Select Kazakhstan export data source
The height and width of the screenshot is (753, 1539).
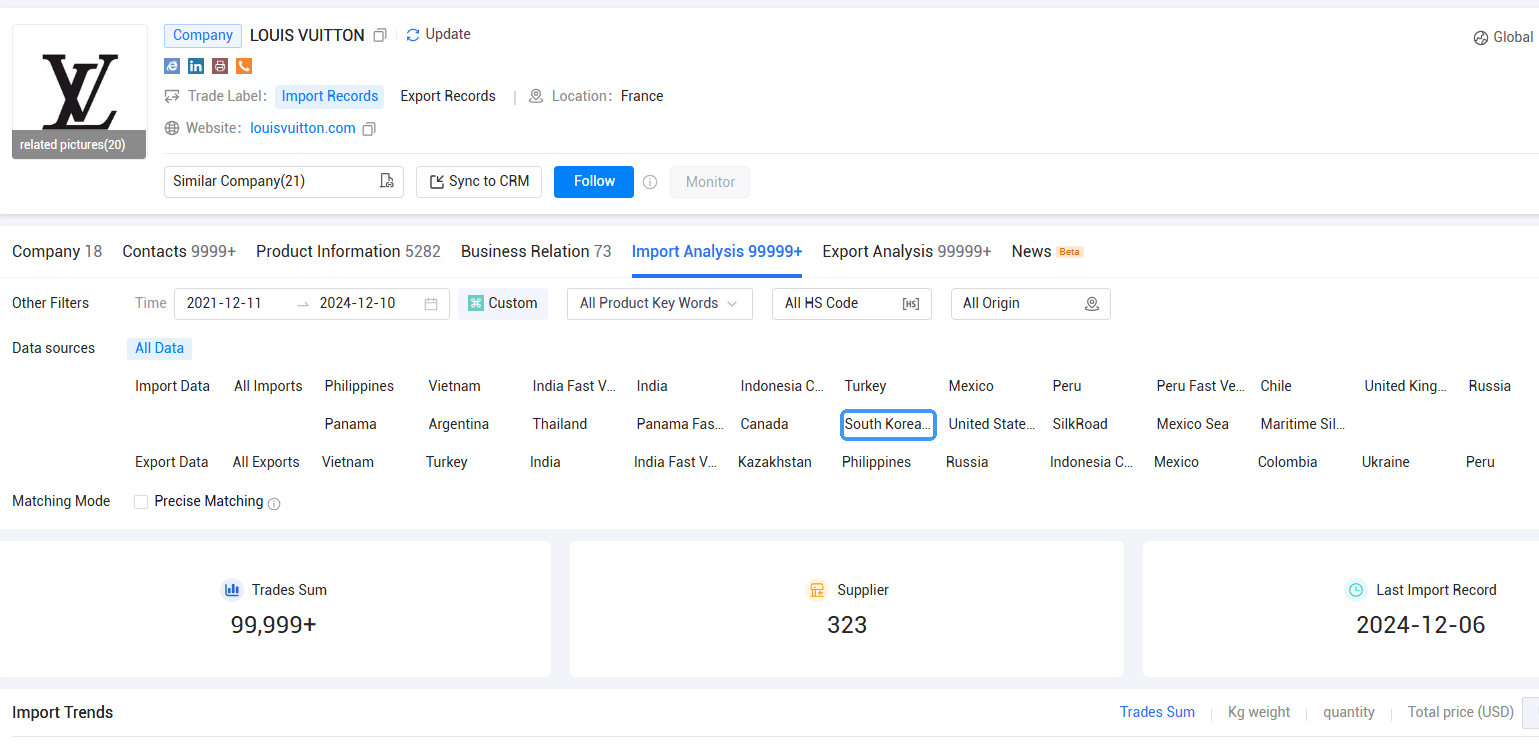click(775, 463)
